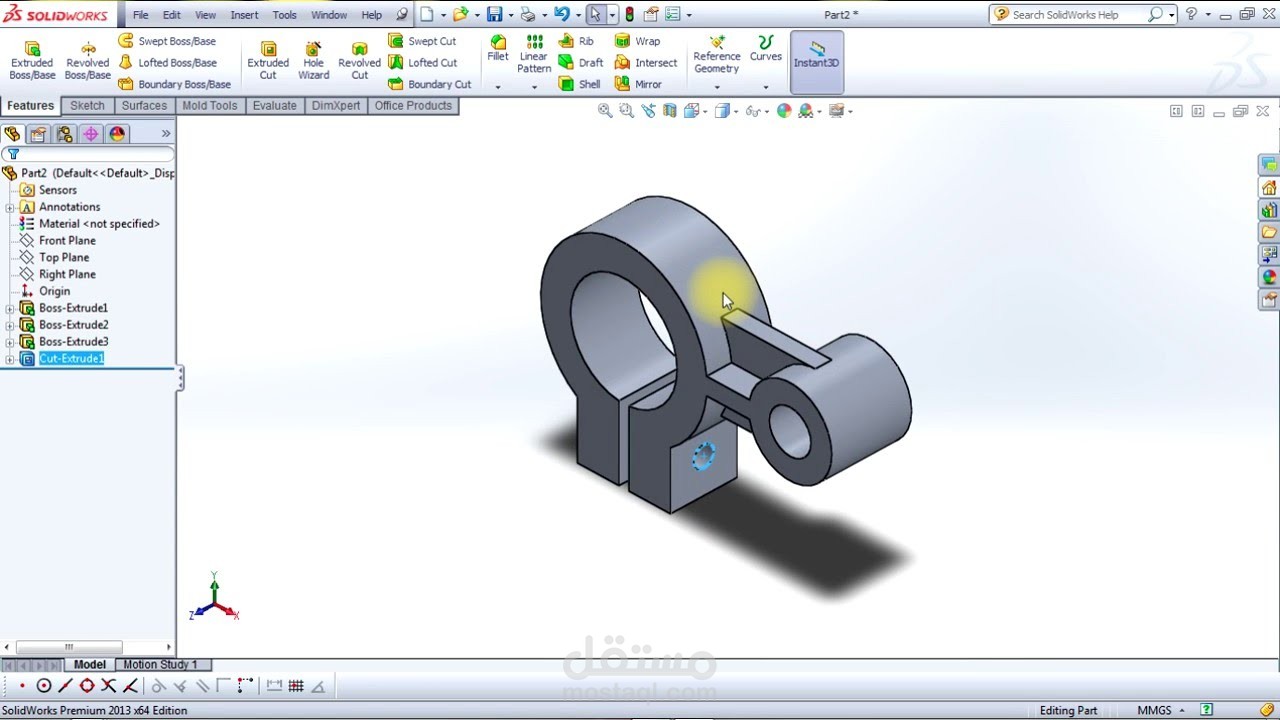The height and width of the screenshot is (720, 1280).
Task: Switch to the Evaluate tab
Action: (274, 106)
